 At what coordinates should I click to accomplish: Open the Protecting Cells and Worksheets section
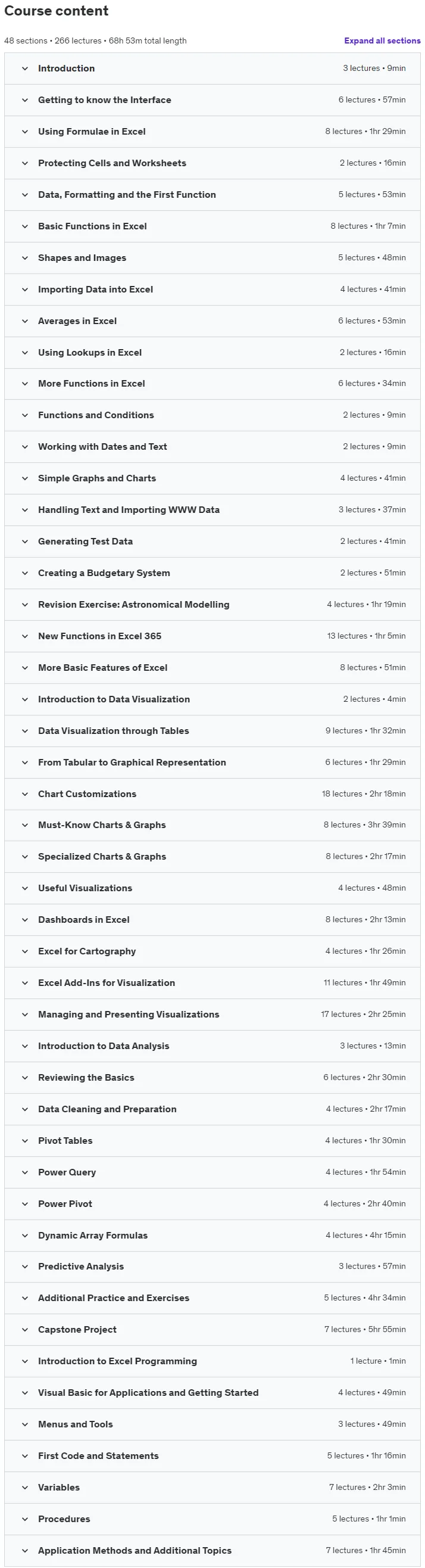[x=212, y=163]
